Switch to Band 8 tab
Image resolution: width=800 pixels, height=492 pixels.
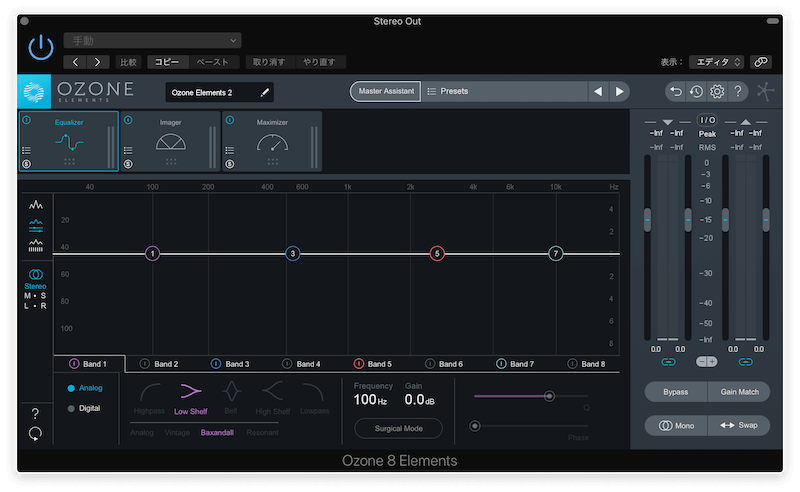[x=587, y=364]
